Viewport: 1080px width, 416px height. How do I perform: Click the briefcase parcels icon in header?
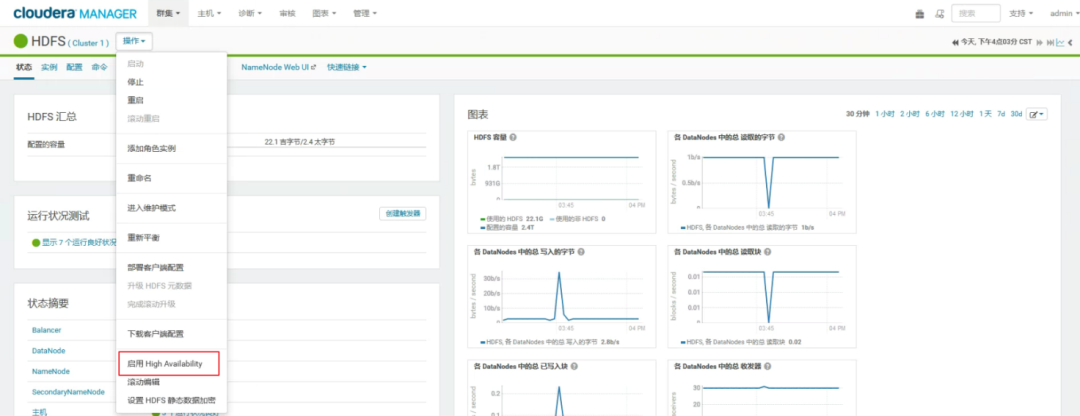click(x=920, y=14)
